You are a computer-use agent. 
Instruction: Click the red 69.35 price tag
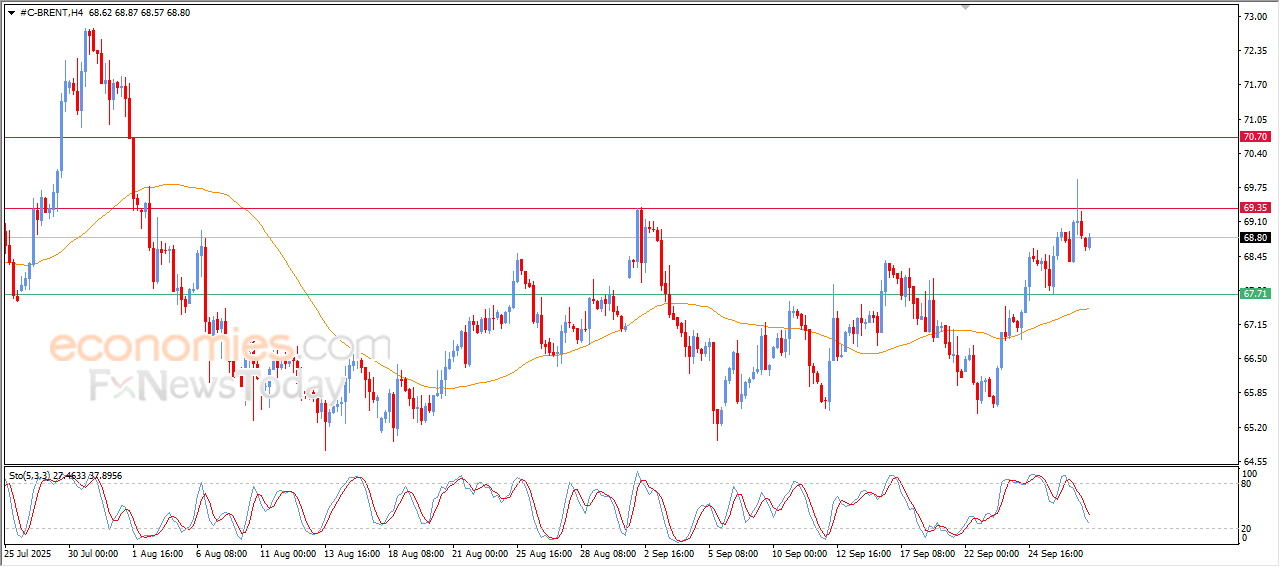[x=1255, y=208]
